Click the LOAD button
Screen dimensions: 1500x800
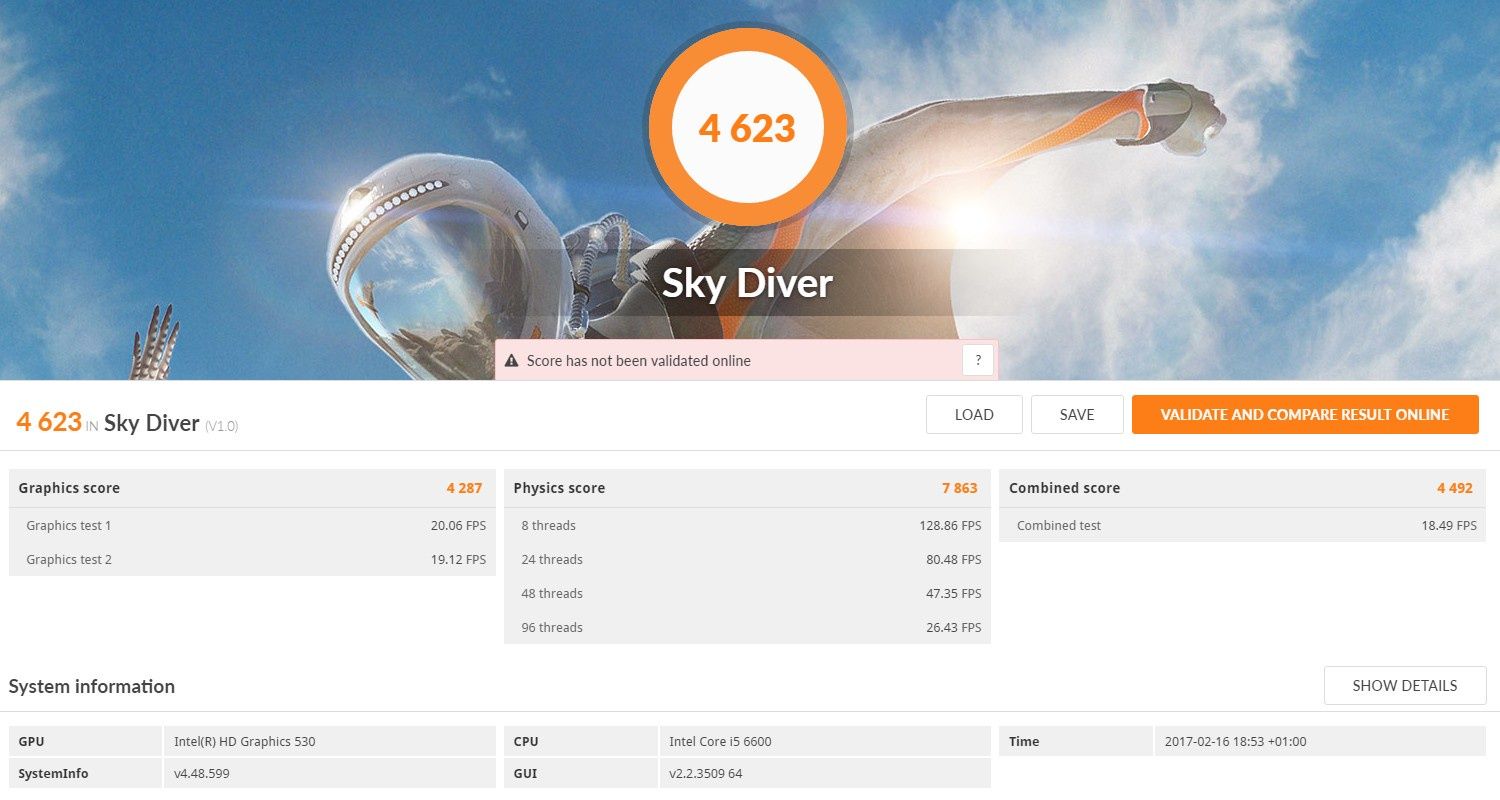click(974, 415)
